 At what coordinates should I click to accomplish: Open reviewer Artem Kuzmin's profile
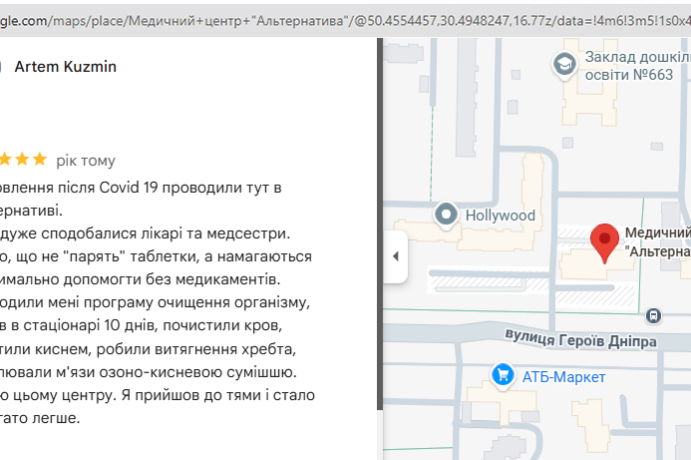pyautogui.click(x=65, y=66)
